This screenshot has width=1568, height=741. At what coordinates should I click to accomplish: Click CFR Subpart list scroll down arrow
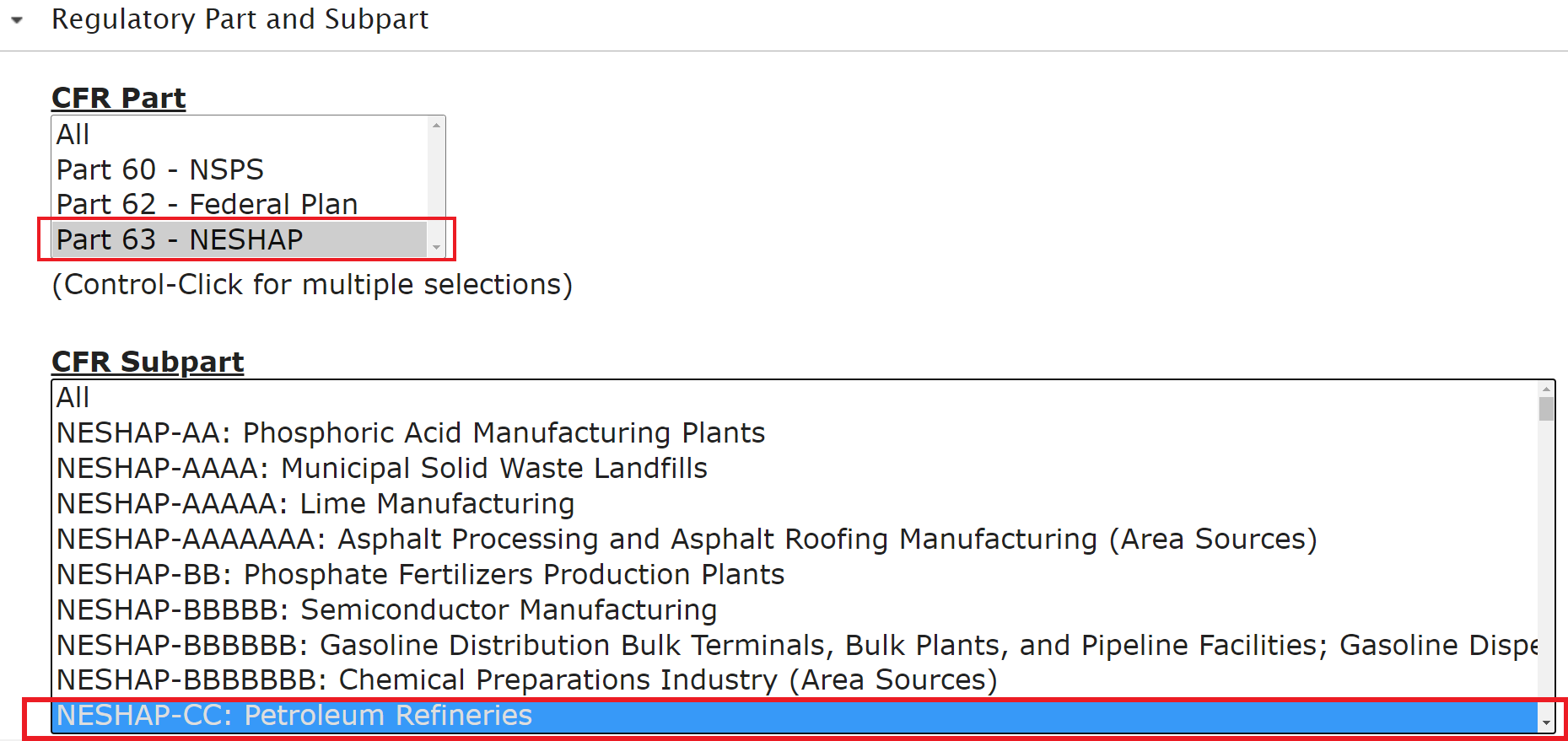tap(1546, 722)
